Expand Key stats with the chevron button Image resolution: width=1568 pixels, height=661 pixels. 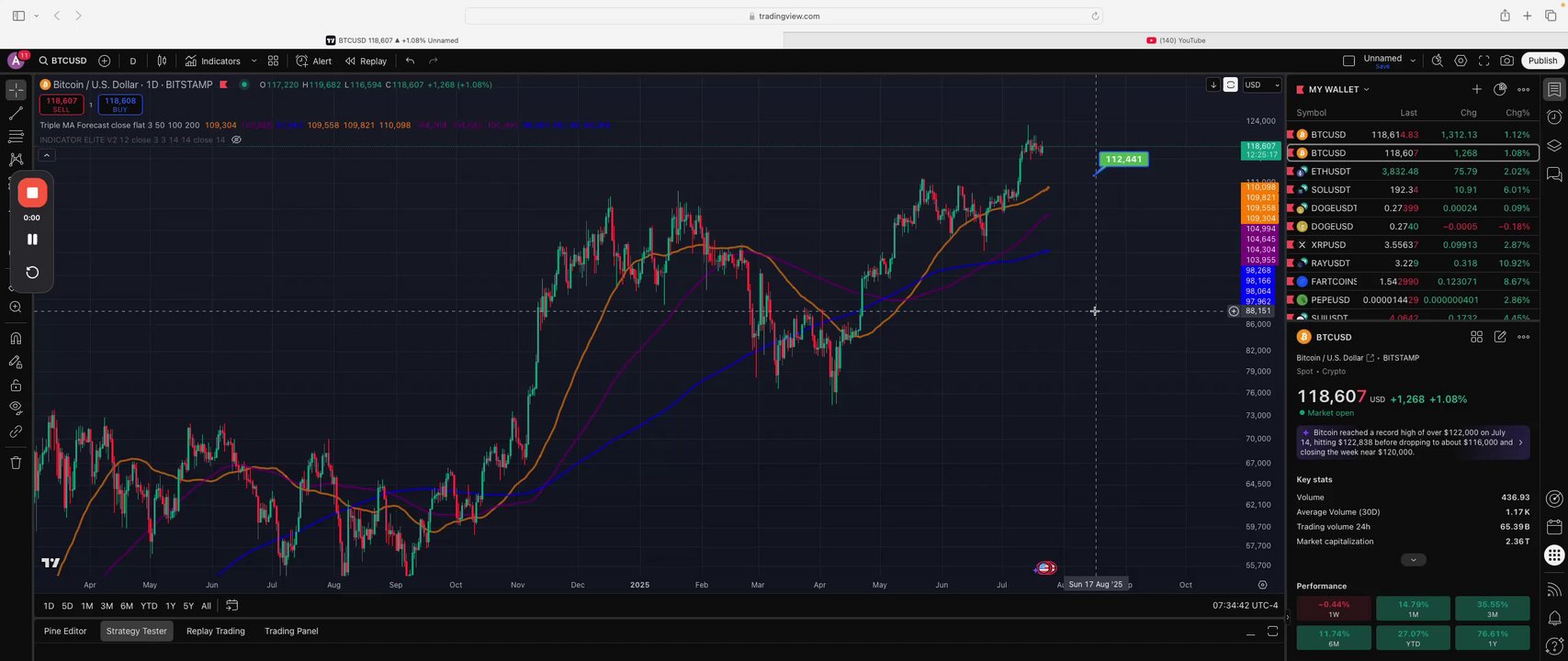coord(1413,560)
